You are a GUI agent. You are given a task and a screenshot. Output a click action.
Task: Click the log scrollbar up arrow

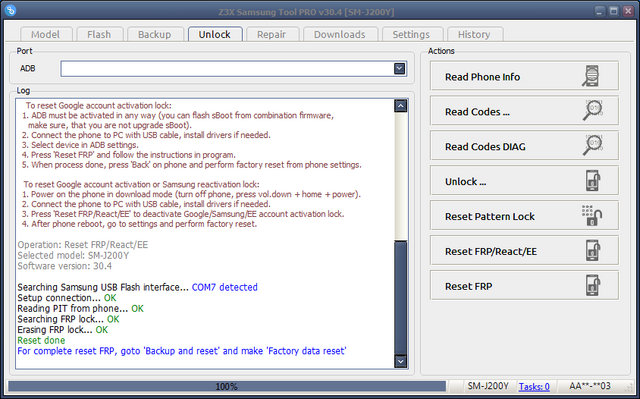(401, 106)
